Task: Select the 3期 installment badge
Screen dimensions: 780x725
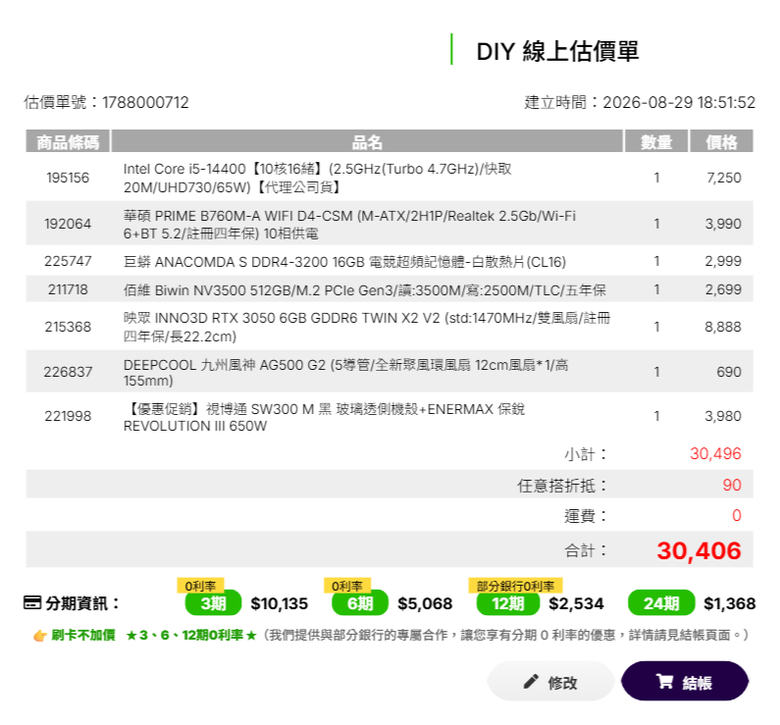Action: pos(213,603)
